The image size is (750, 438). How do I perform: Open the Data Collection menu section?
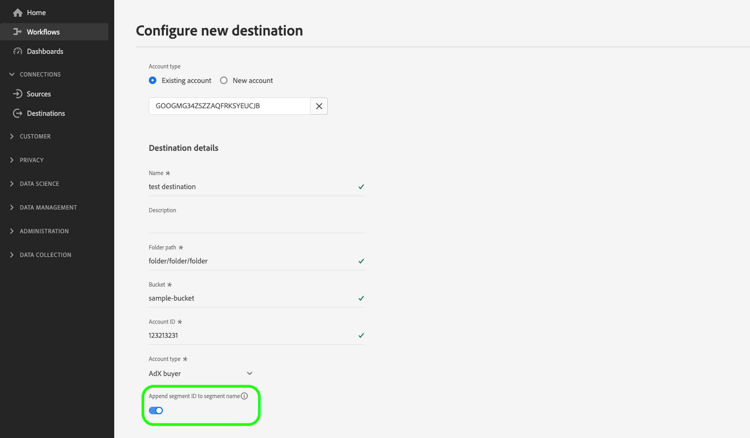coord(45,255)
